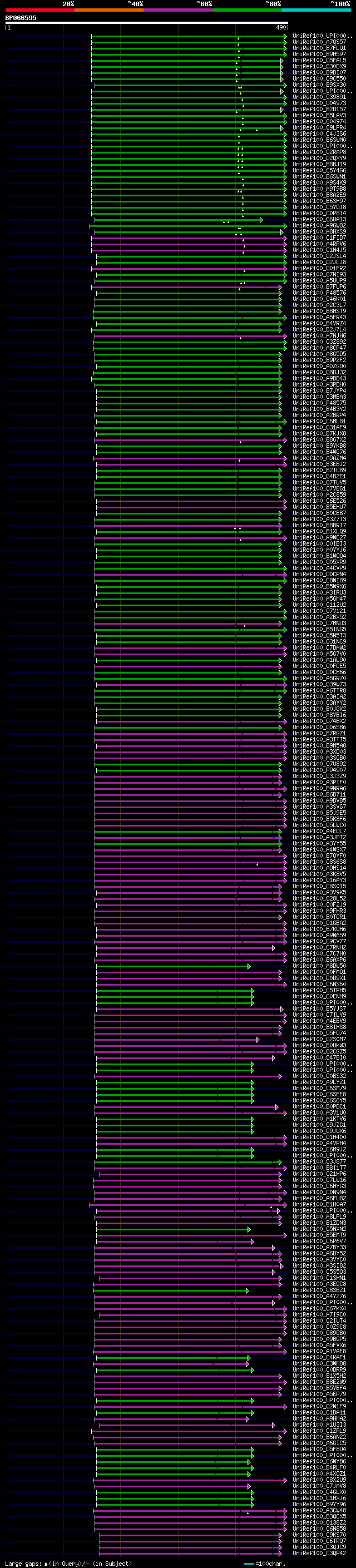Click hit label UniRef100_Q0IBI3

click(x=319, y=543)
